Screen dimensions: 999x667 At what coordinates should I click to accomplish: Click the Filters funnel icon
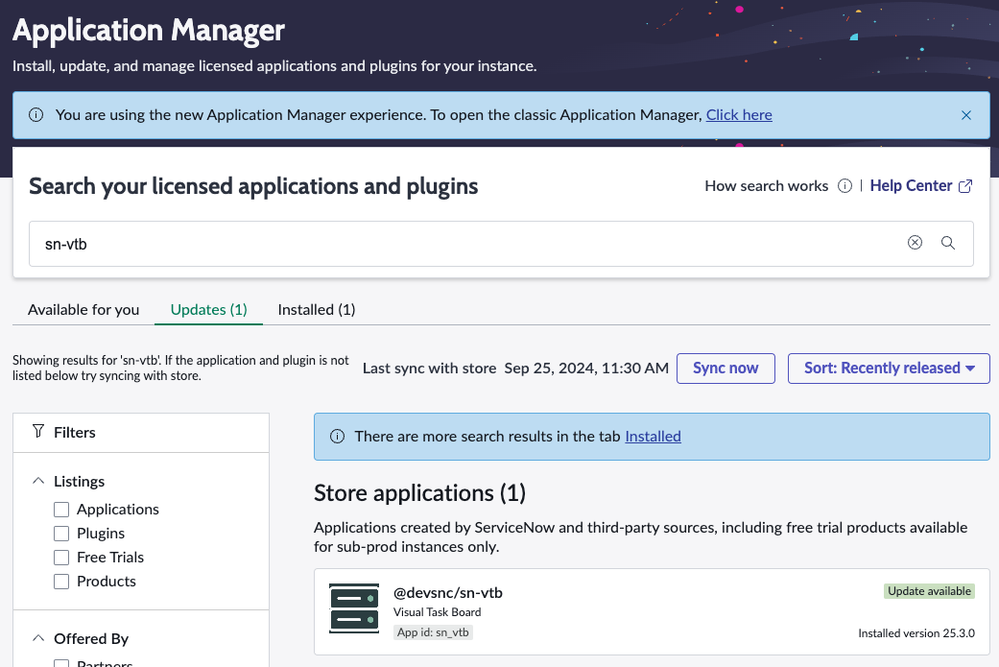tap(38, 432)
